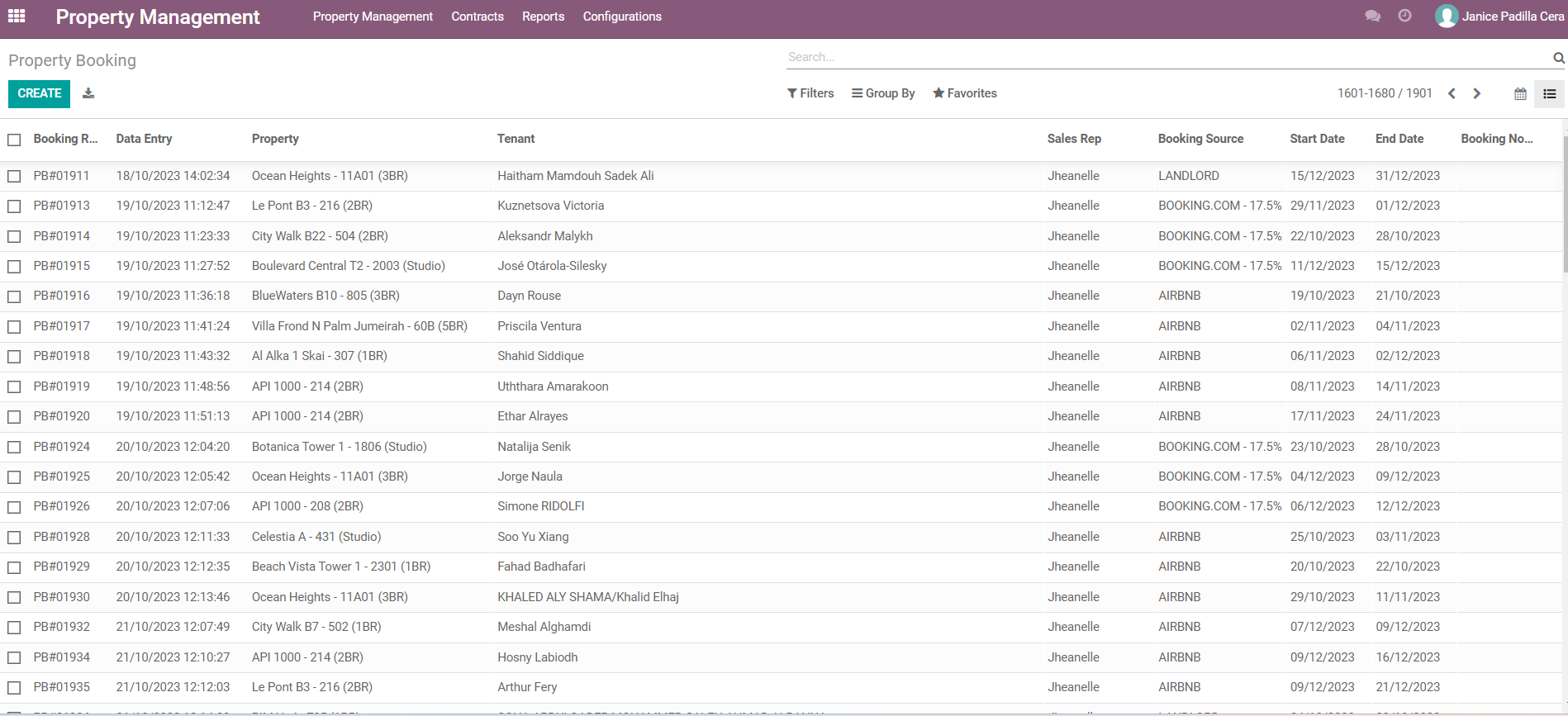Click the Janice Padilla Cera avatar
Viewport: 1568px width, 716px height.
pos(1447,16)
